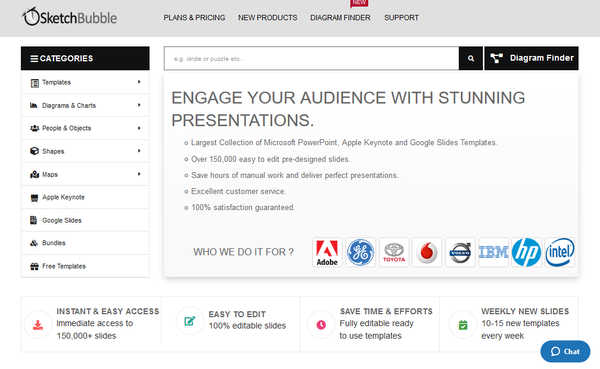Click the Toyota client logo
Viewport: 600px width, 369px height.
pyautogui.click(x=394, y=252)
